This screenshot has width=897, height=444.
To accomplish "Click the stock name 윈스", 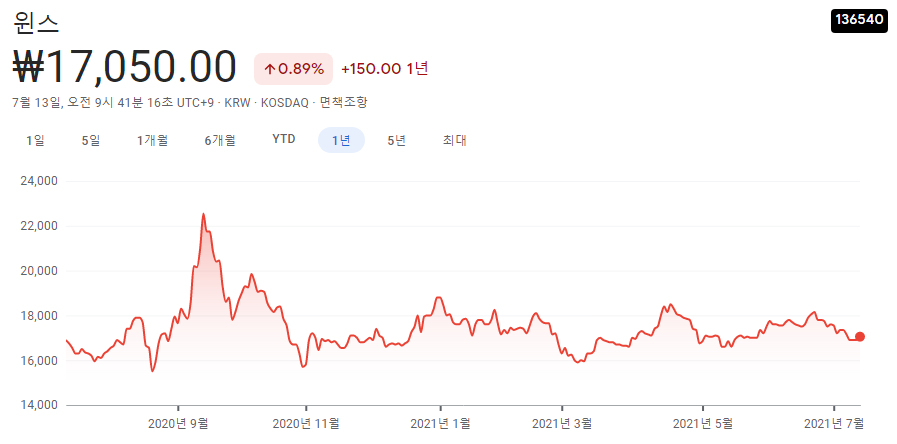I will click(x=35, y=23).
